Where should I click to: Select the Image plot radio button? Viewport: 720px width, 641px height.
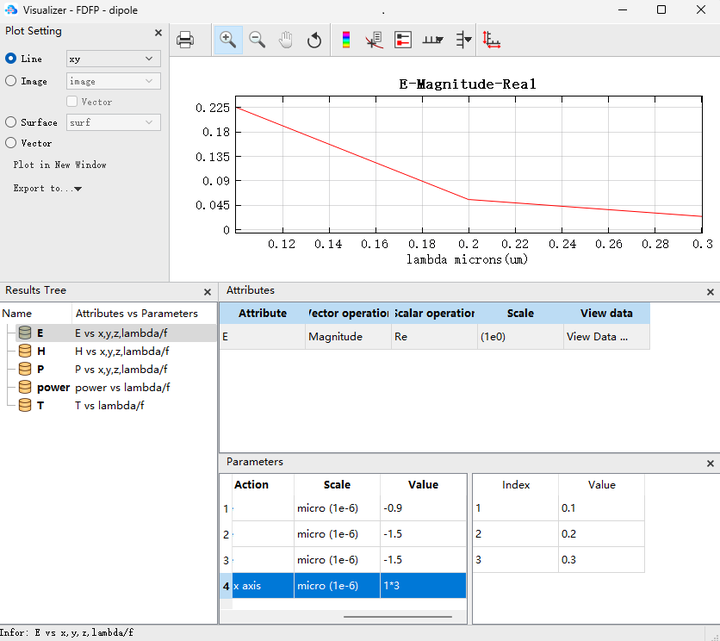coord(11,81)
